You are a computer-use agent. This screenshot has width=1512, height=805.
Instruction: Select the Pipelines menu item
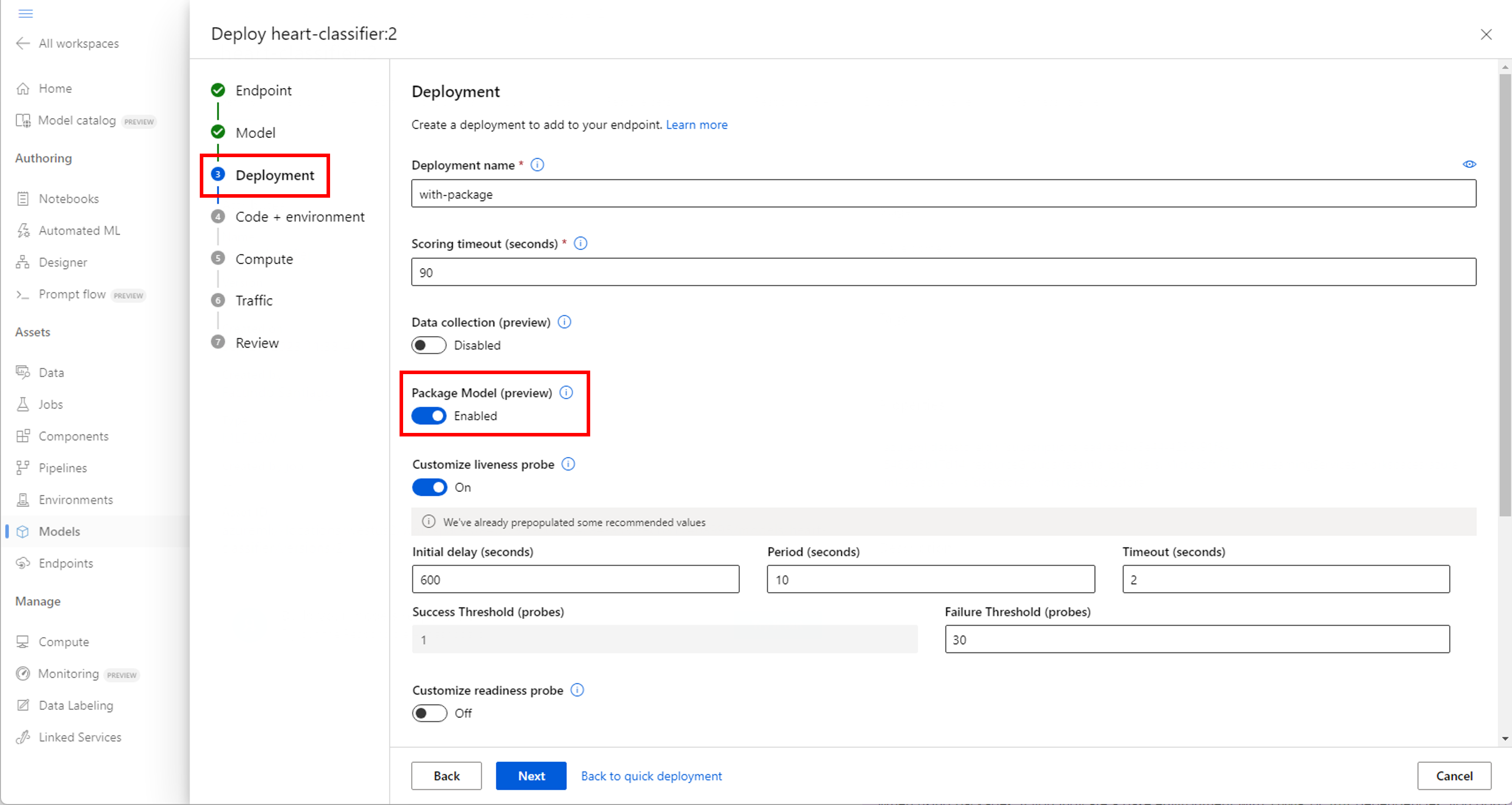coord(61,468)
